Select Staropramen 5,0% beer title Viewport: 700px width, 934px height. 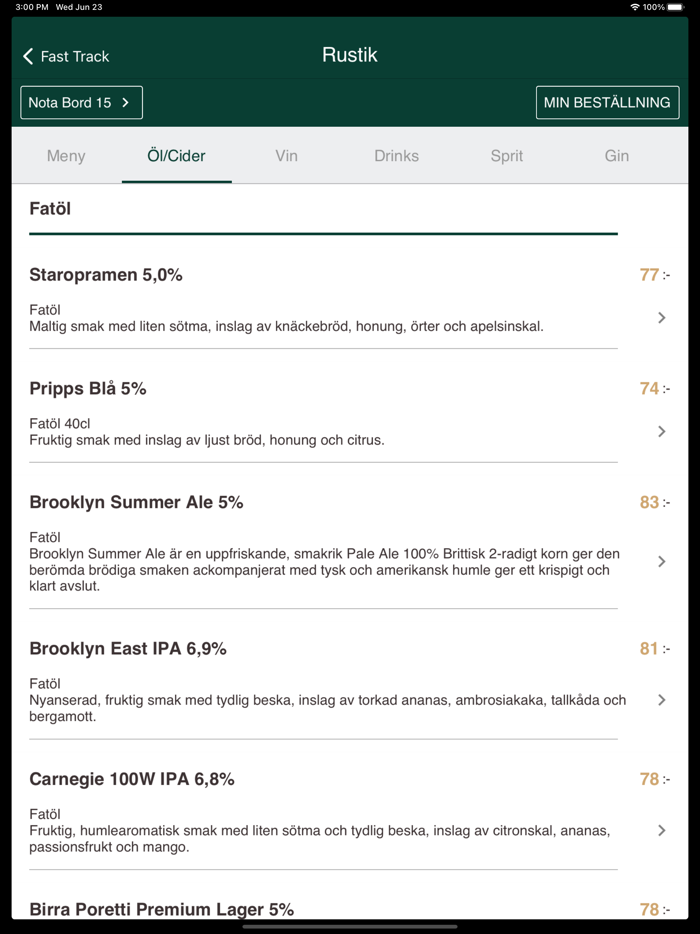[106, 275]
